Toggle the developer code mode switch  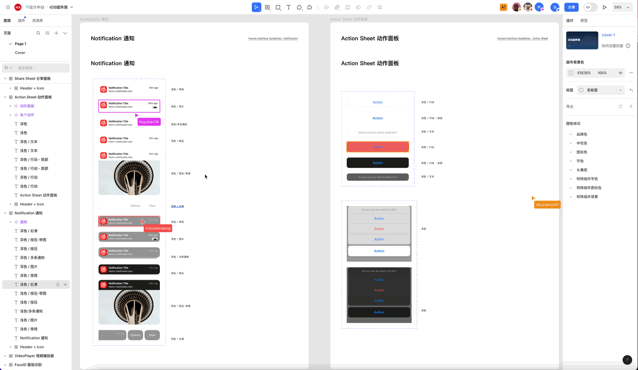coord(590,7)
